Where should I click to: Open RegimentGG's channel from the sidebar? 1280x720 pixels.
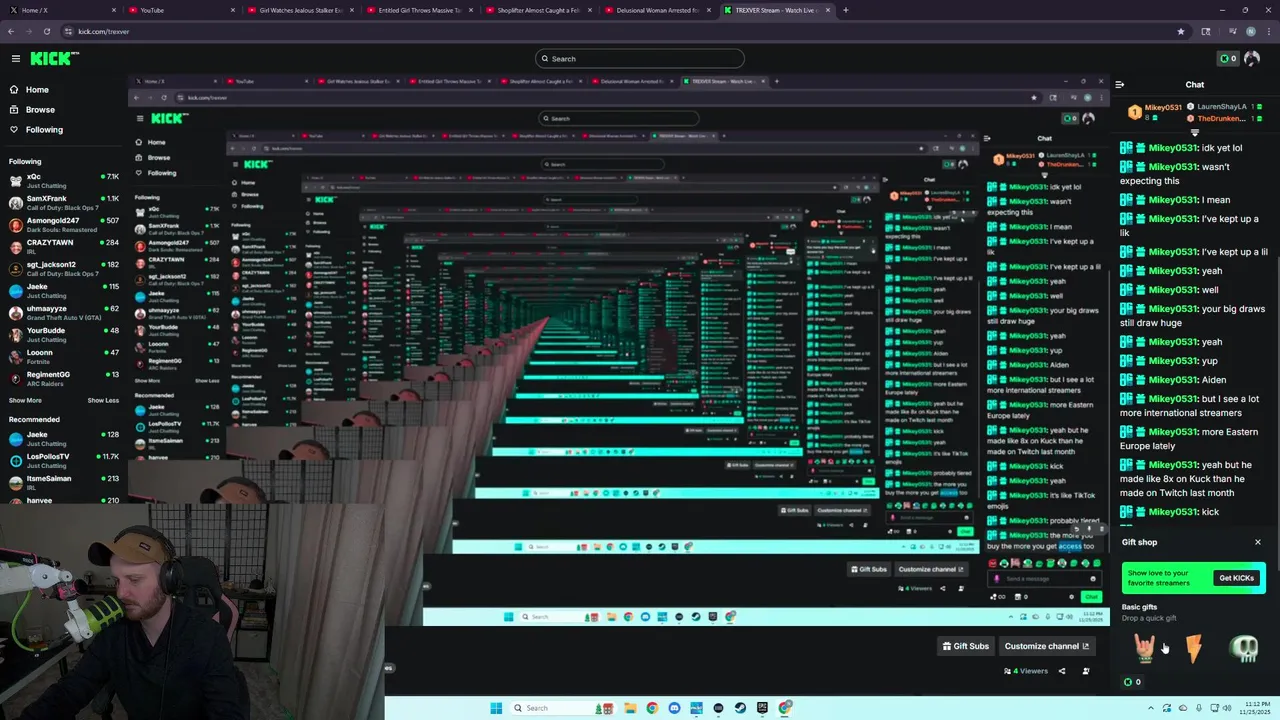pos(64,378)
